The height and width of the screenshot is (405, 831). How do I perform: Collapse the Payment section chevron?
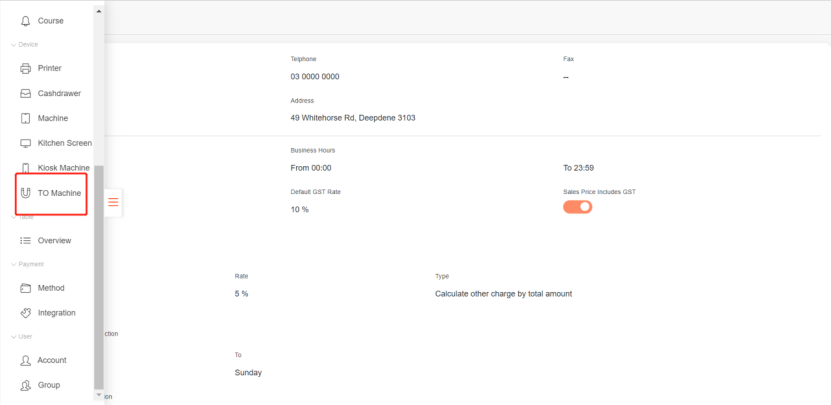point(13,264)
